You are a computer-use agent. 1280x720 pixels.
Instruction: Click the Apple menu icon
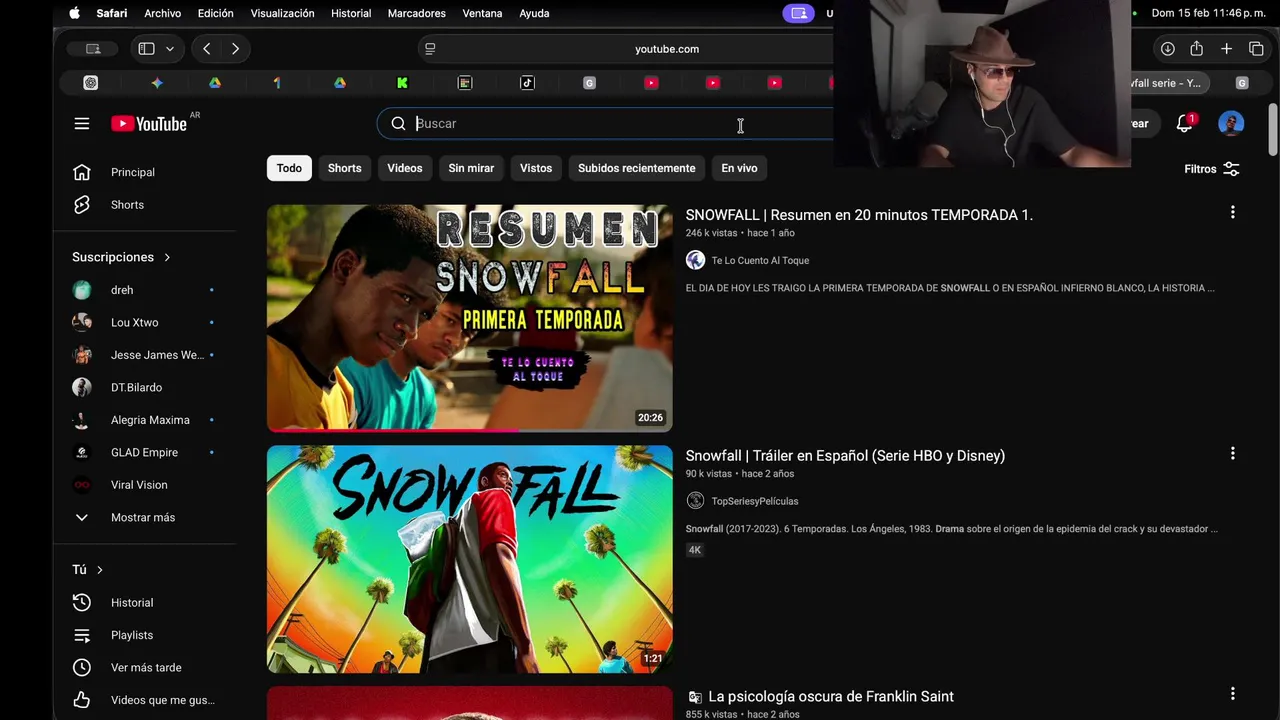pyautogui.click(x=74, y=13)
